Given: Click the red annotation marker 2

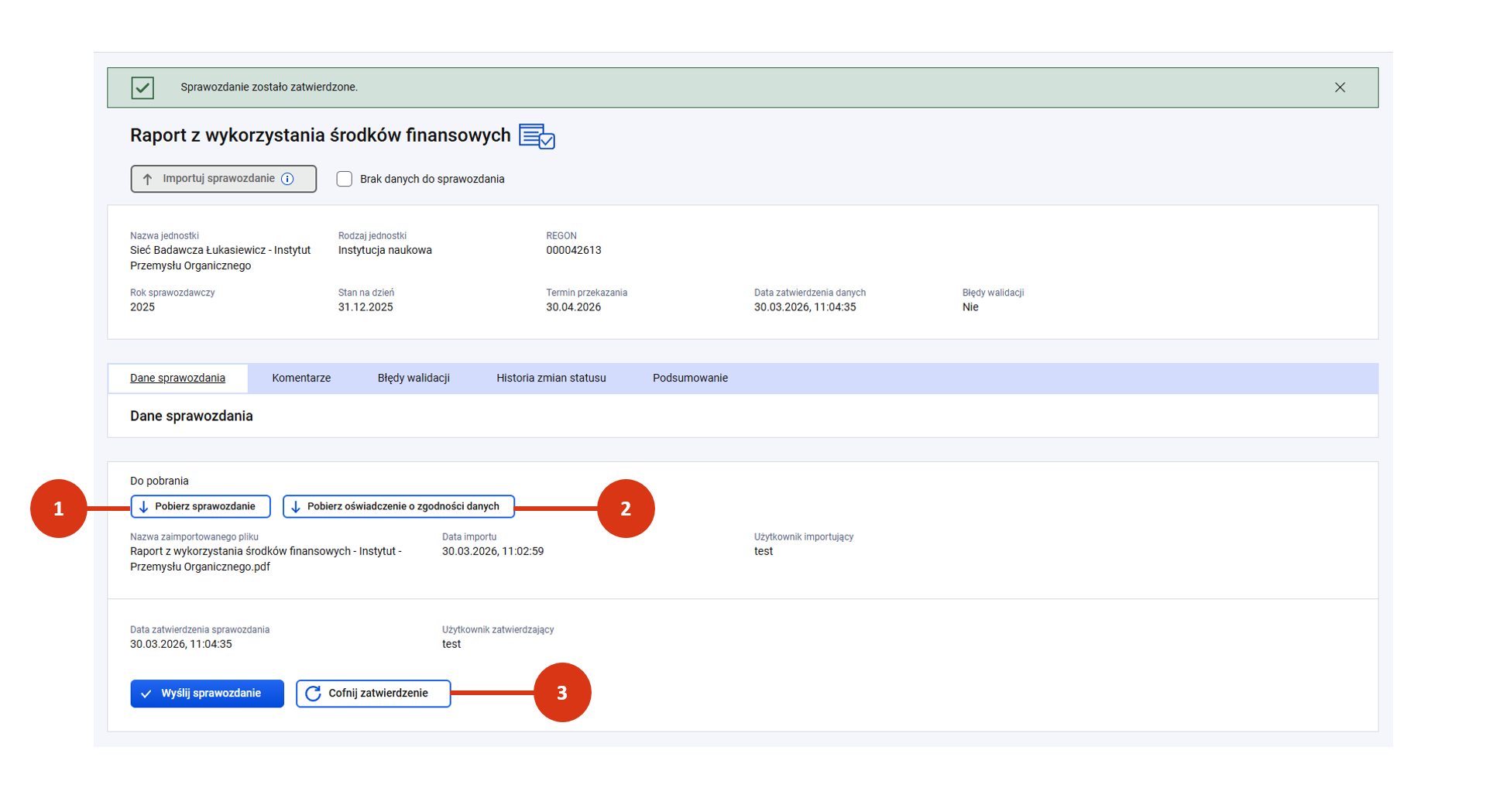Looking at the screenshot, I should point(626,509).
